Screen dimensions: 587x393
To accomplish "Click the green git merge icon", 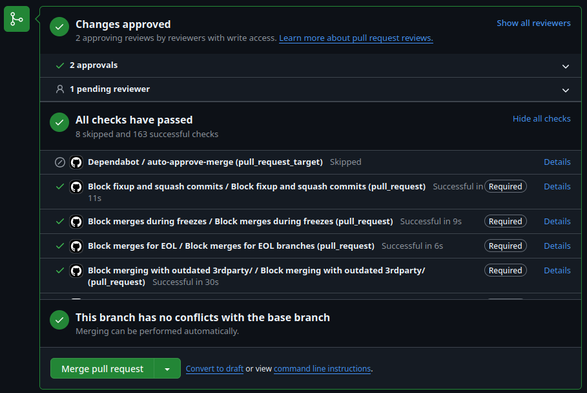I will click(16, 19).
